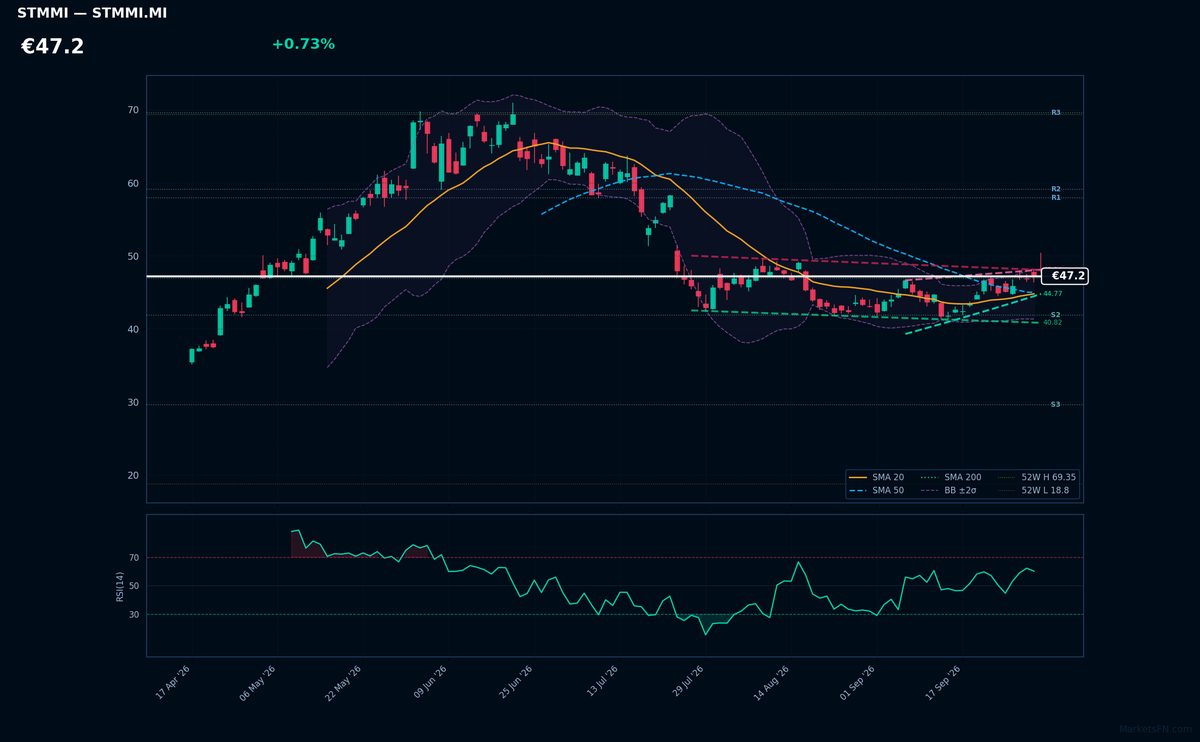Click the 70 level on RSI axis

coord(134,557)
